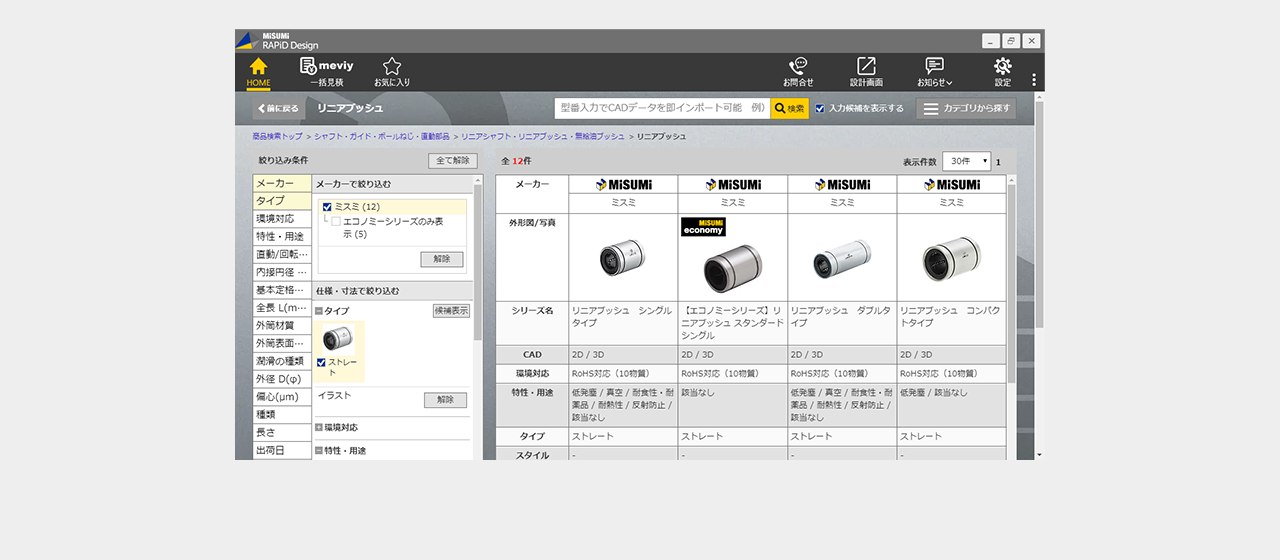Click the results table vertical scrollbar

pos(1010,280)
